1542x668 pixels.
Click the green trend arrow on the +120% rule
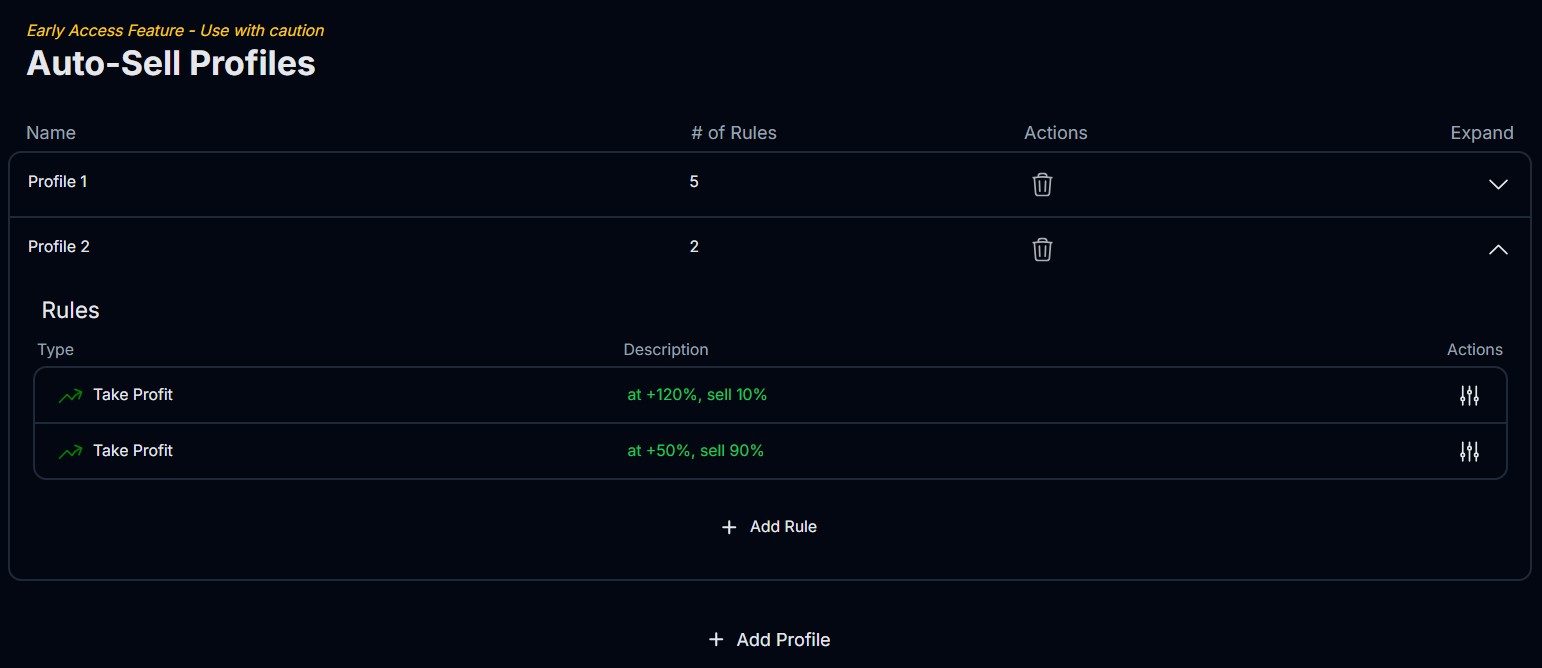coord(70,396)
